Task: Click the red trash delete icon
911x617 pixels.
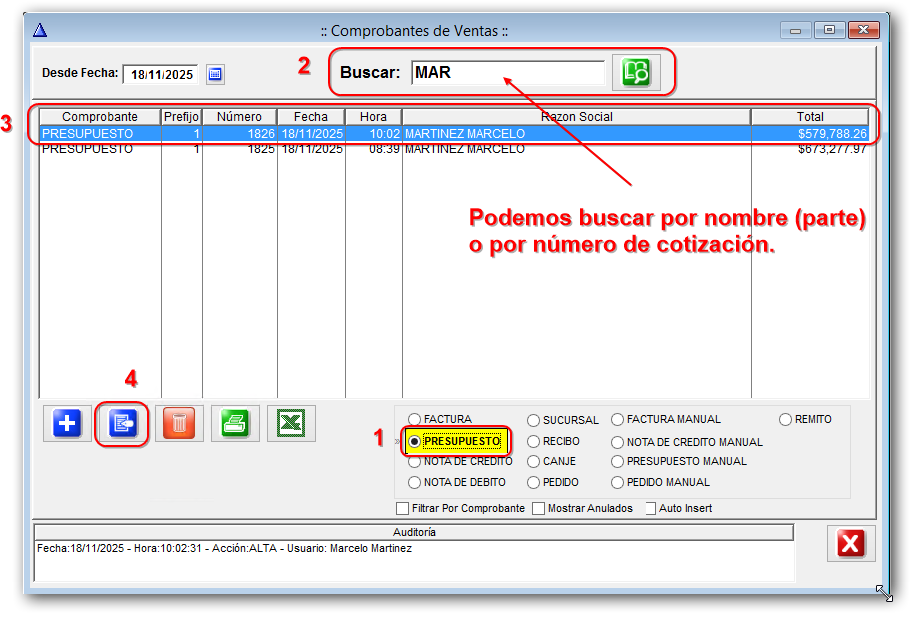Action: [x=179, y=424]
